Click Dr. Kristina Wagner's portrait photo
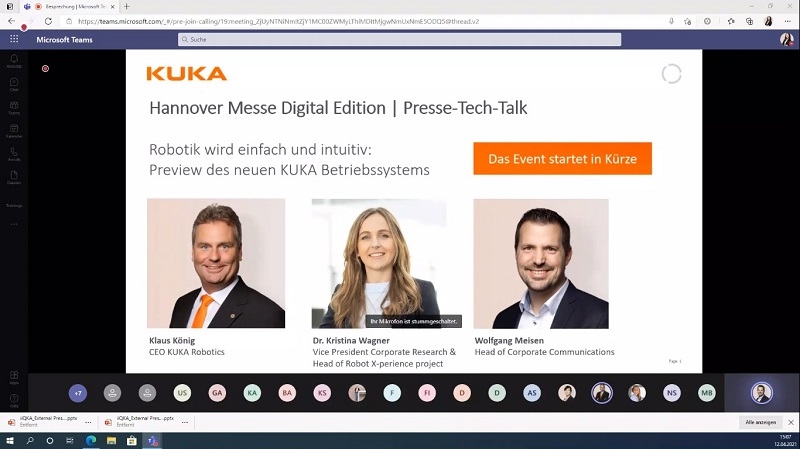 379,263
